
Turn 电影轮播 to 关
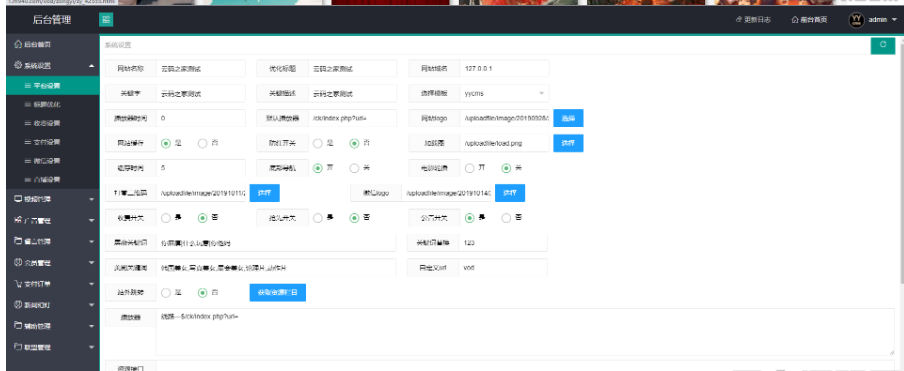[x=507, y=168]
